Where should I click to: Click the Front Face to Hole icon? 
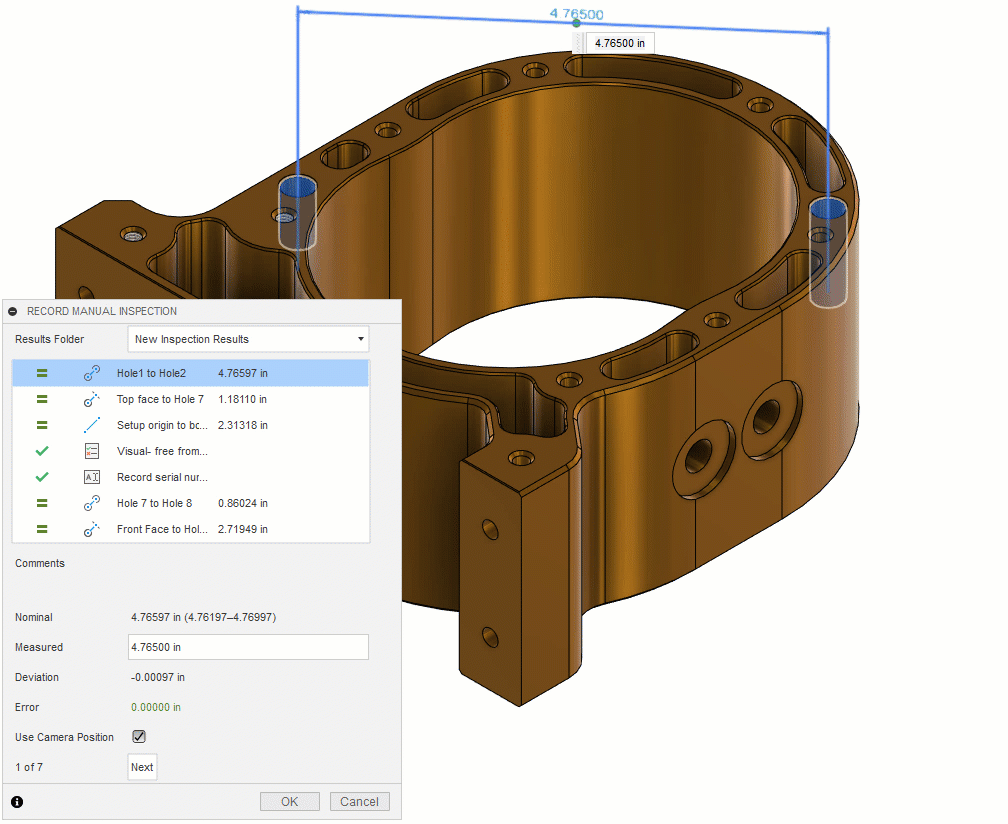click(92, 529)
